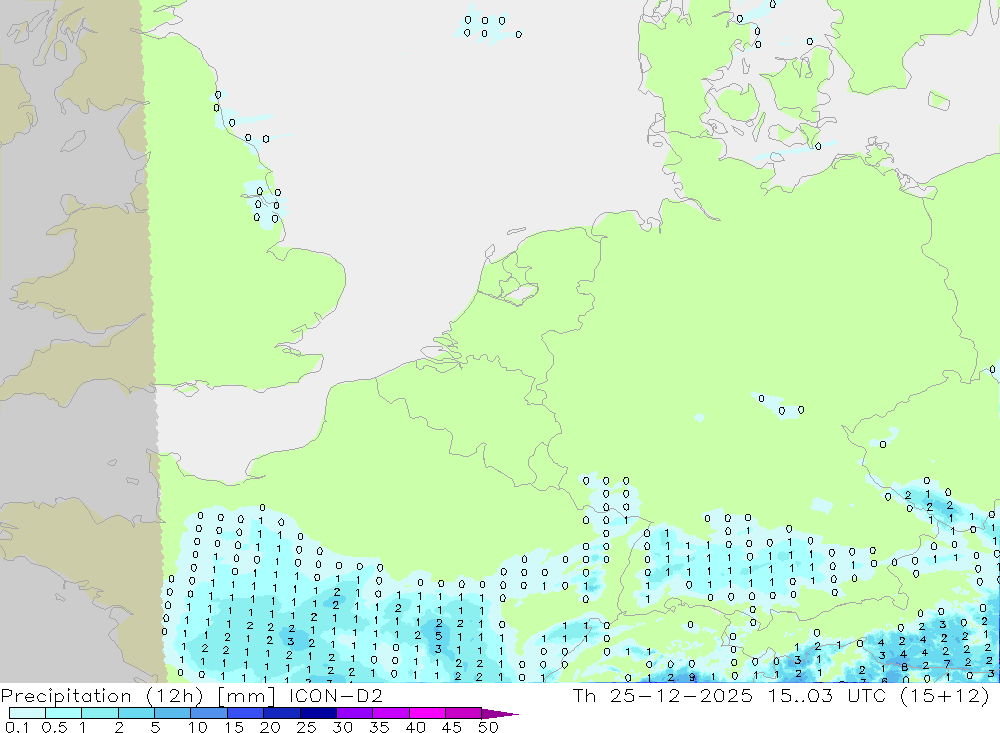
Task: Pick the 10–15 mm legend swatch
Action: coord(209,713)
